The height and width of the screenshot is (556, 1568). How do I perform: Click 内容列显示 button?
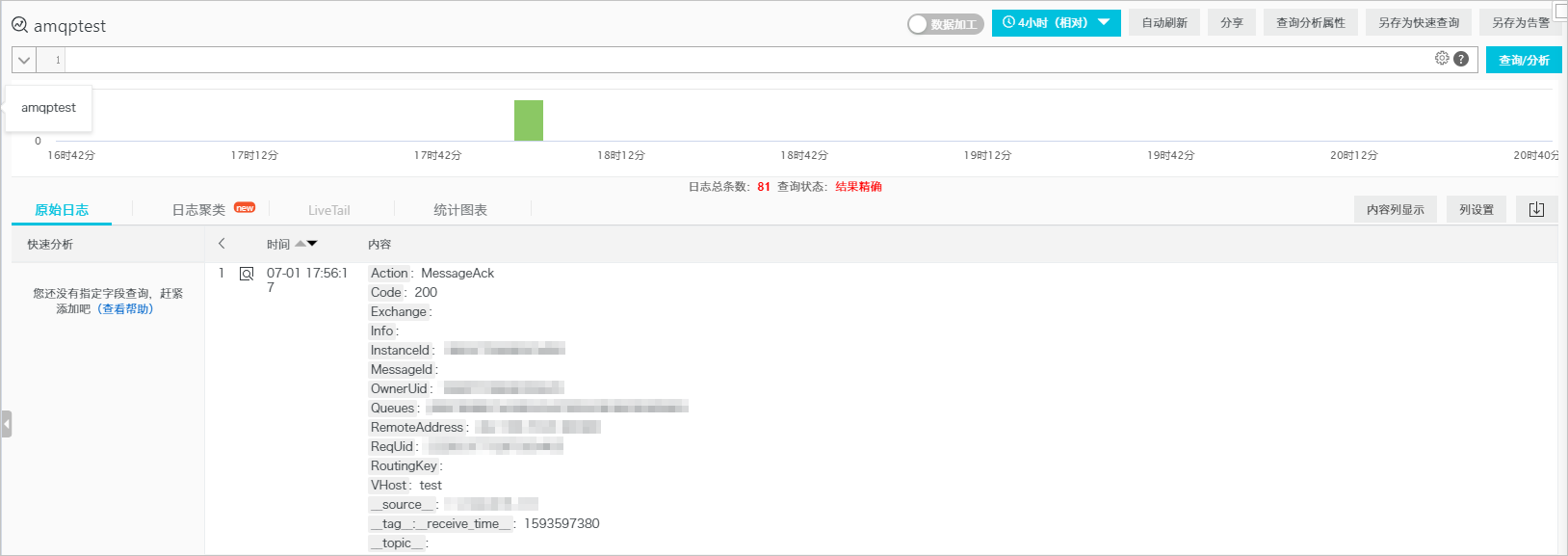(x=1396, y=209)
